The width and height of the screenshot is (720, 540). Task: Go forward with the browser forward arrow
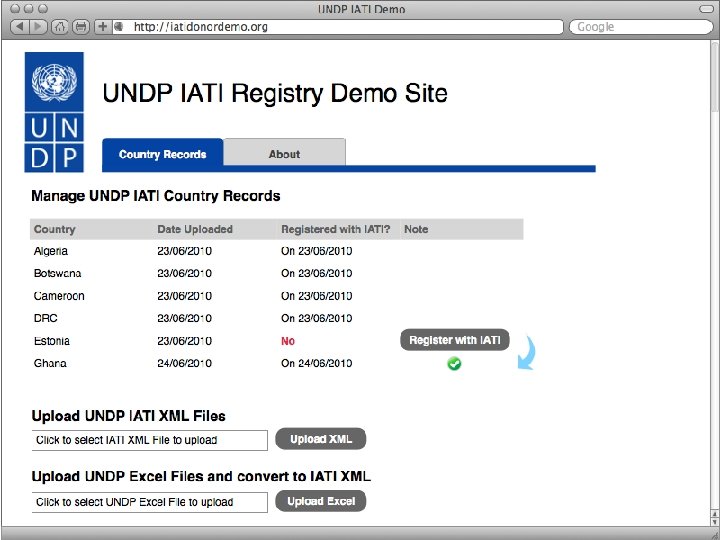coord(38,27)
